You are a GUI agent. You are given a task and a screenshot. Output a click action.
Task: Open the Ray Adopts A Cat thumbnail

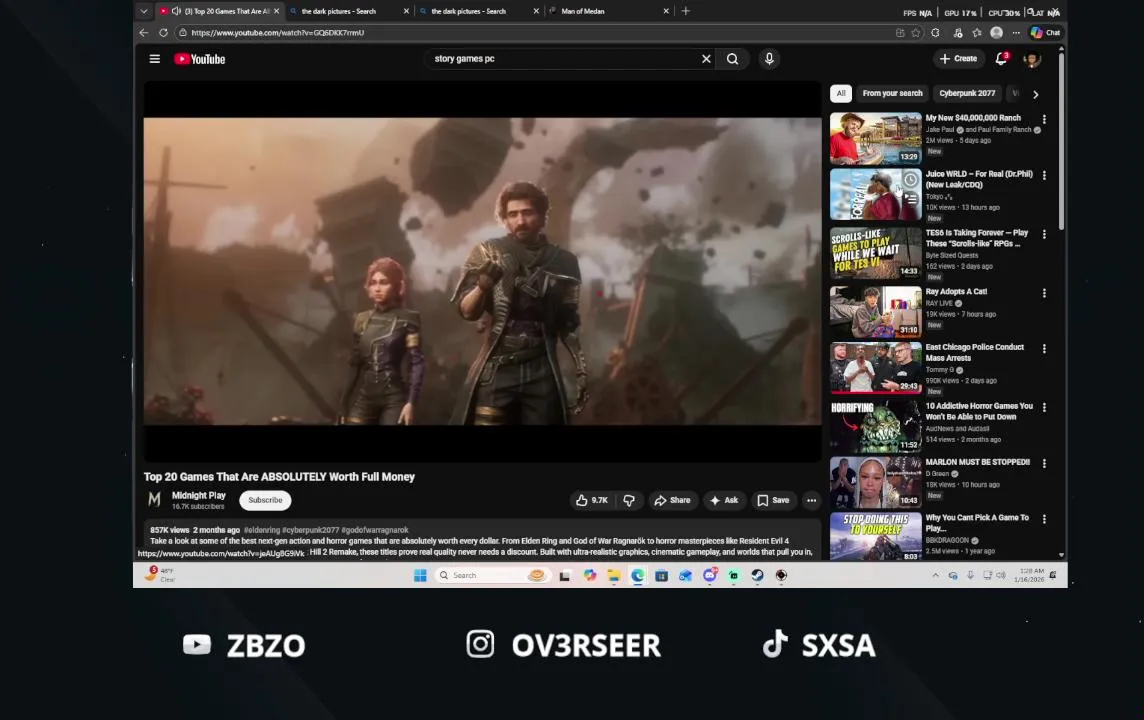[x=876, y=312]
